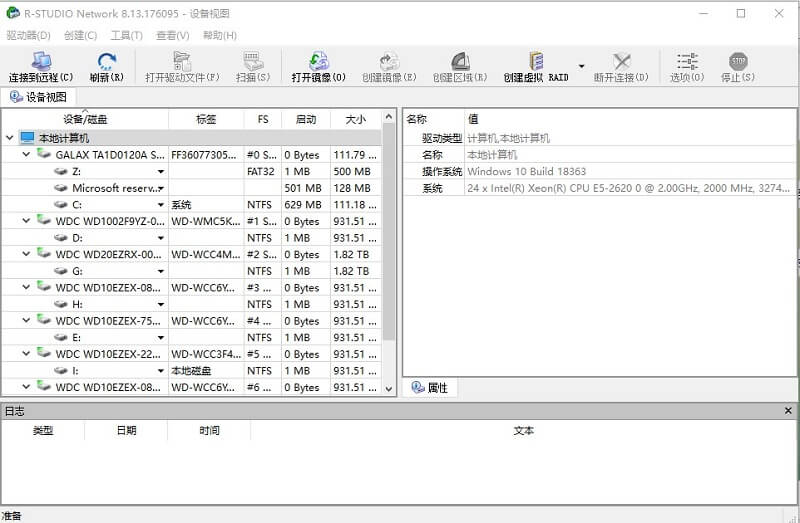
Task: Click the 打开镜像 (Open image) toolbar icon
Action: [319, 61]
